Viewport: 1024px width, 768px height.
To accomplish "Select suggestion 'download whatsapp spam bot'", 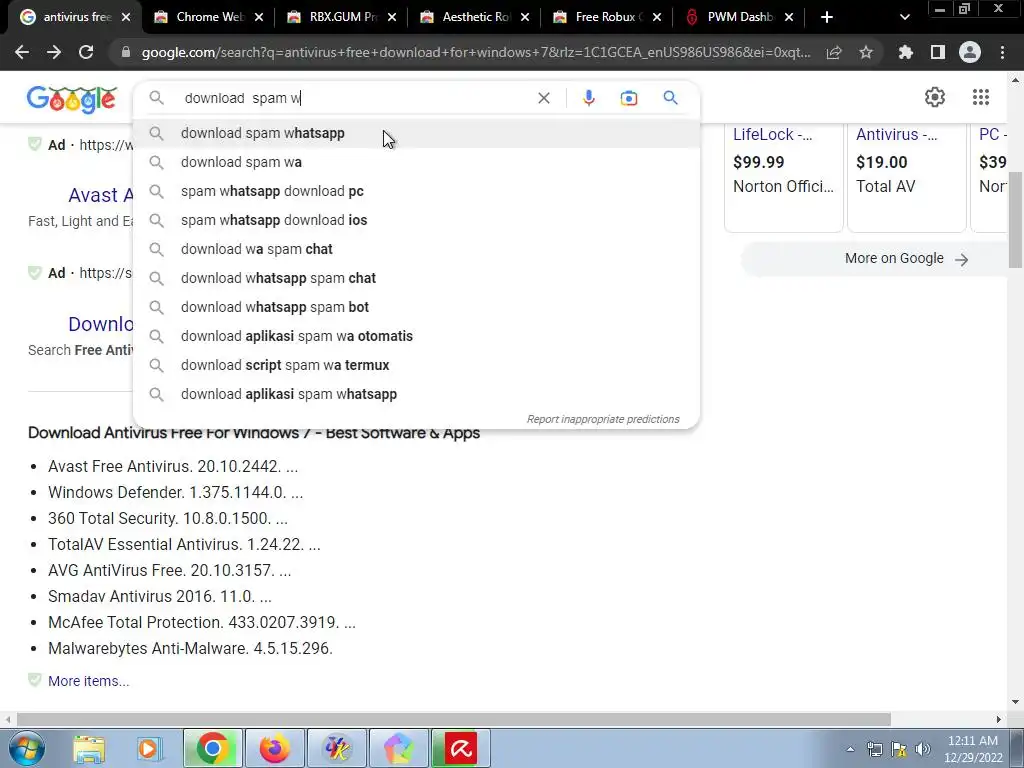I will click(416, 307).
